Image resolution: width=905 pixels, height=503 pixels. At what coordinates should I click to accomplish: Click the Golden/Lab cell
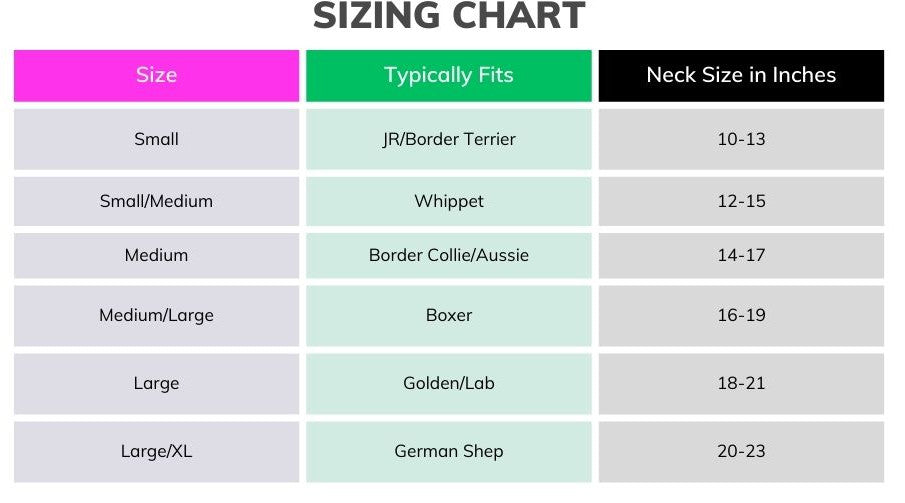point(448,383)
